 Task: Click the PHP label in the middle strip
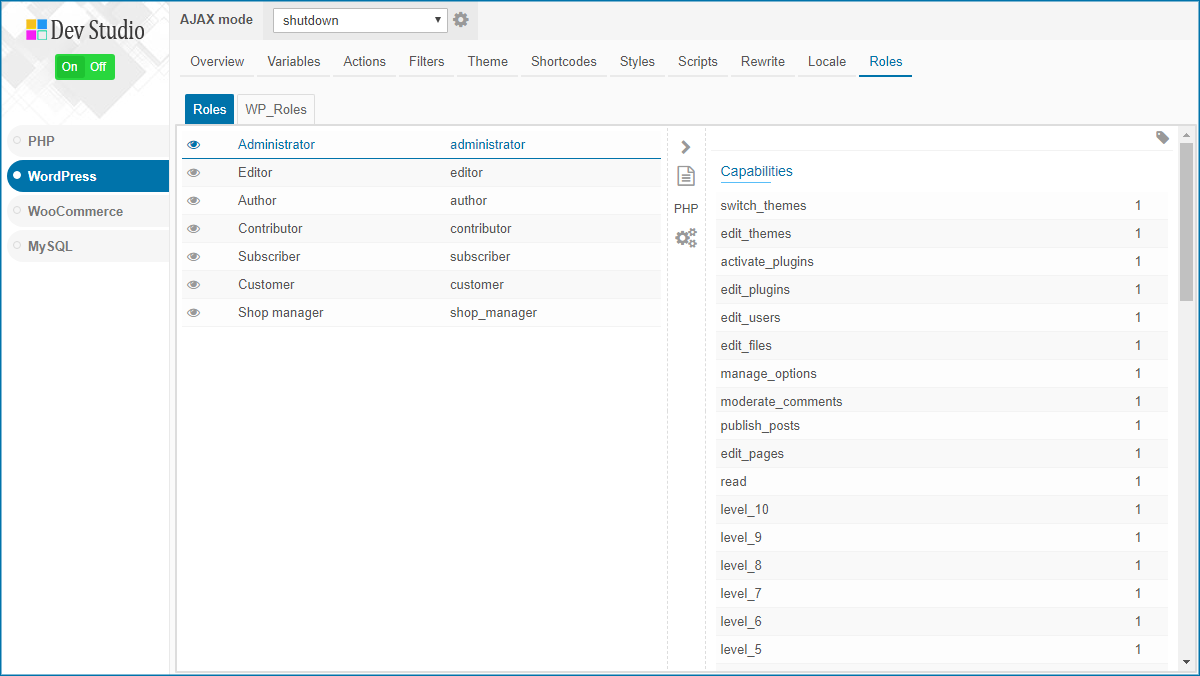(x=686, y=209)
